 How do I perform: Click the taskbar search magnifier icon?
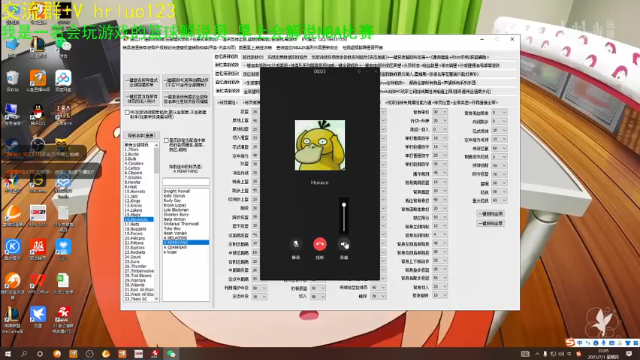point(24,353)
